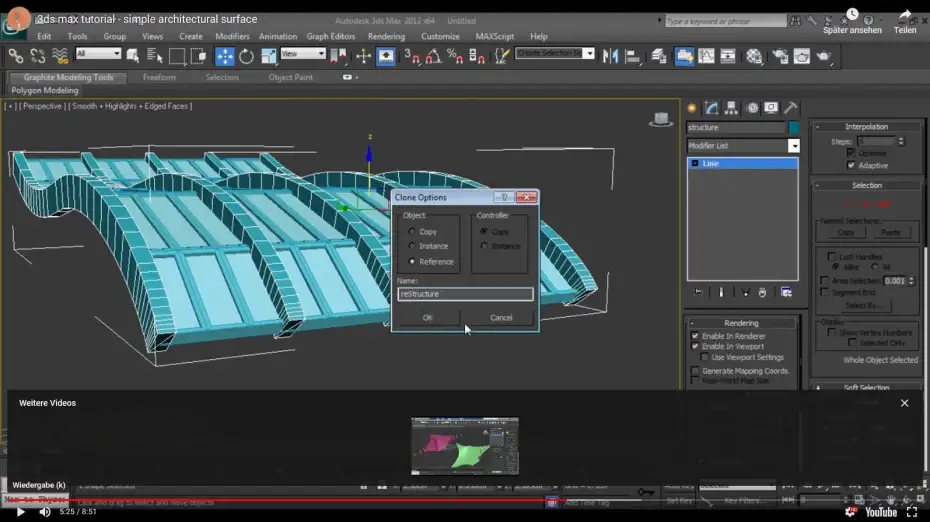Switch to Object Paint ribbon tab

coord(290,77)
